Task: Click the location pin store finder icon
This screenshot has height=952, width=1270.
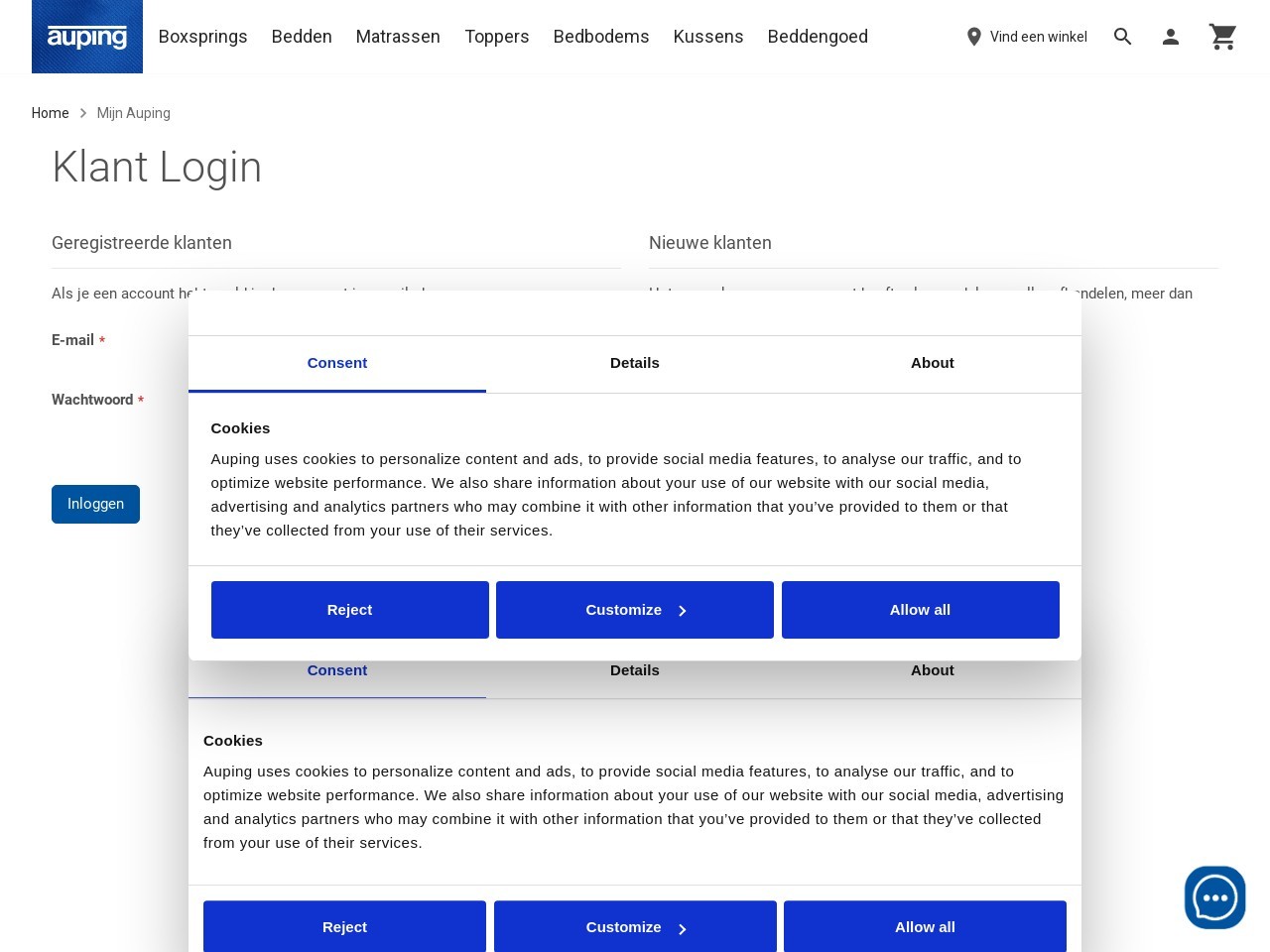Action: [x=974, y=37]
